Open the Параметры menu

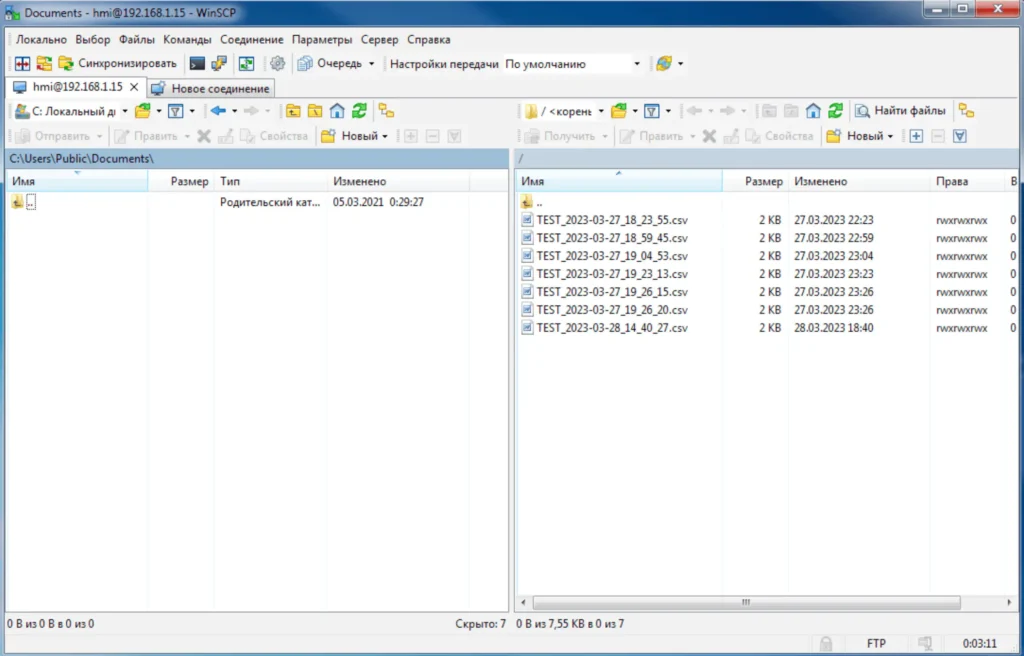pos(322,39)
